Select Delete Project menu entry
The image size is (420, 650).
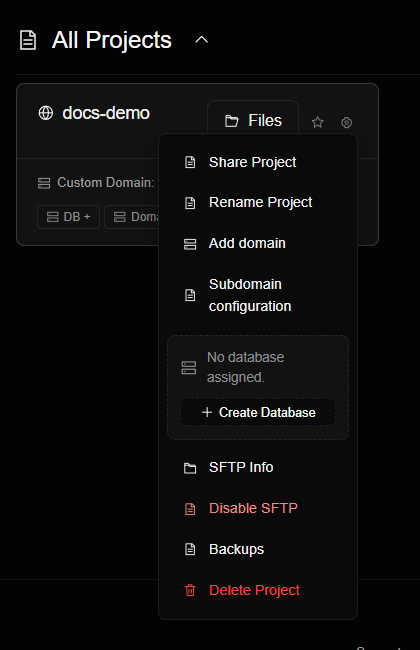[x=258, y=590]
